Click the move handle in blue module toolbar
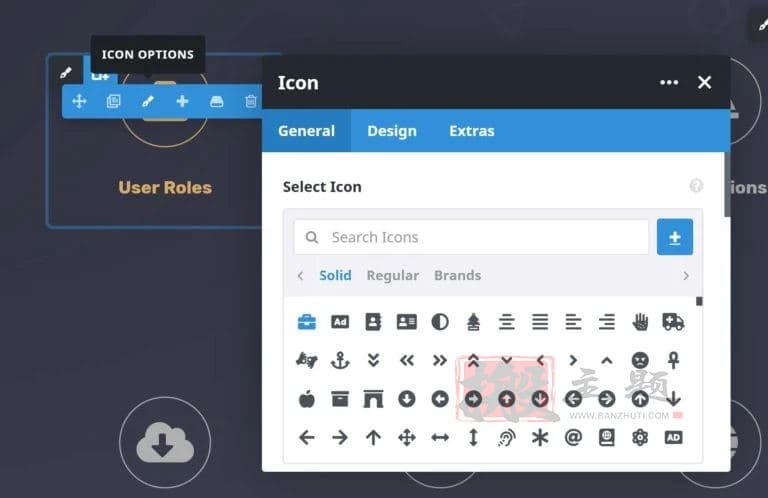Image resolution: width=768 pixels, height=498 pixels. (x=79, y=101)
